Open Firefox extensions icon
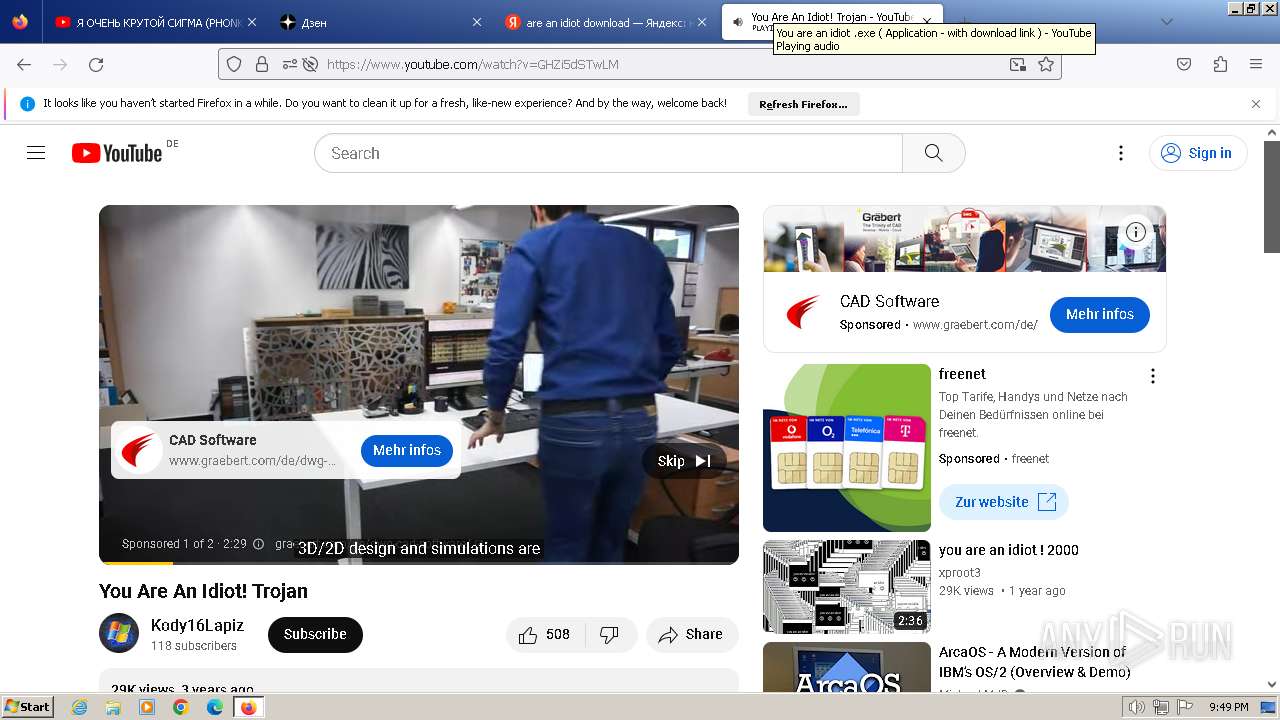Screen dimensions: 1280x720 point(1220,64)
